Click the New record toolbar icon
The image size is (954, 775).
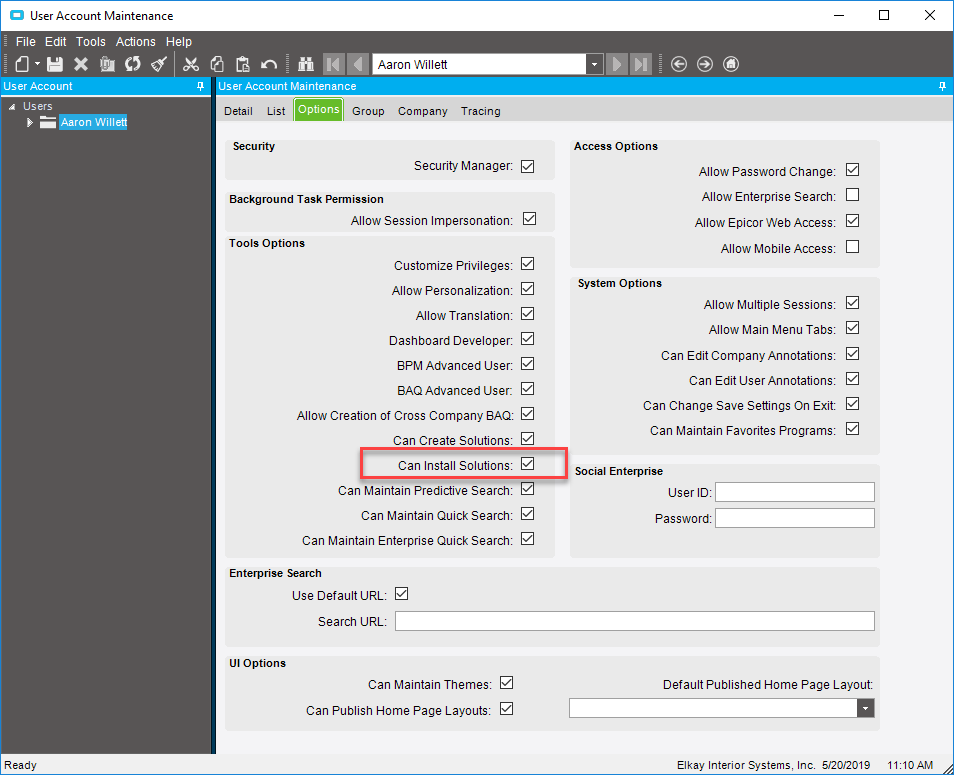[x=22, y=64]
